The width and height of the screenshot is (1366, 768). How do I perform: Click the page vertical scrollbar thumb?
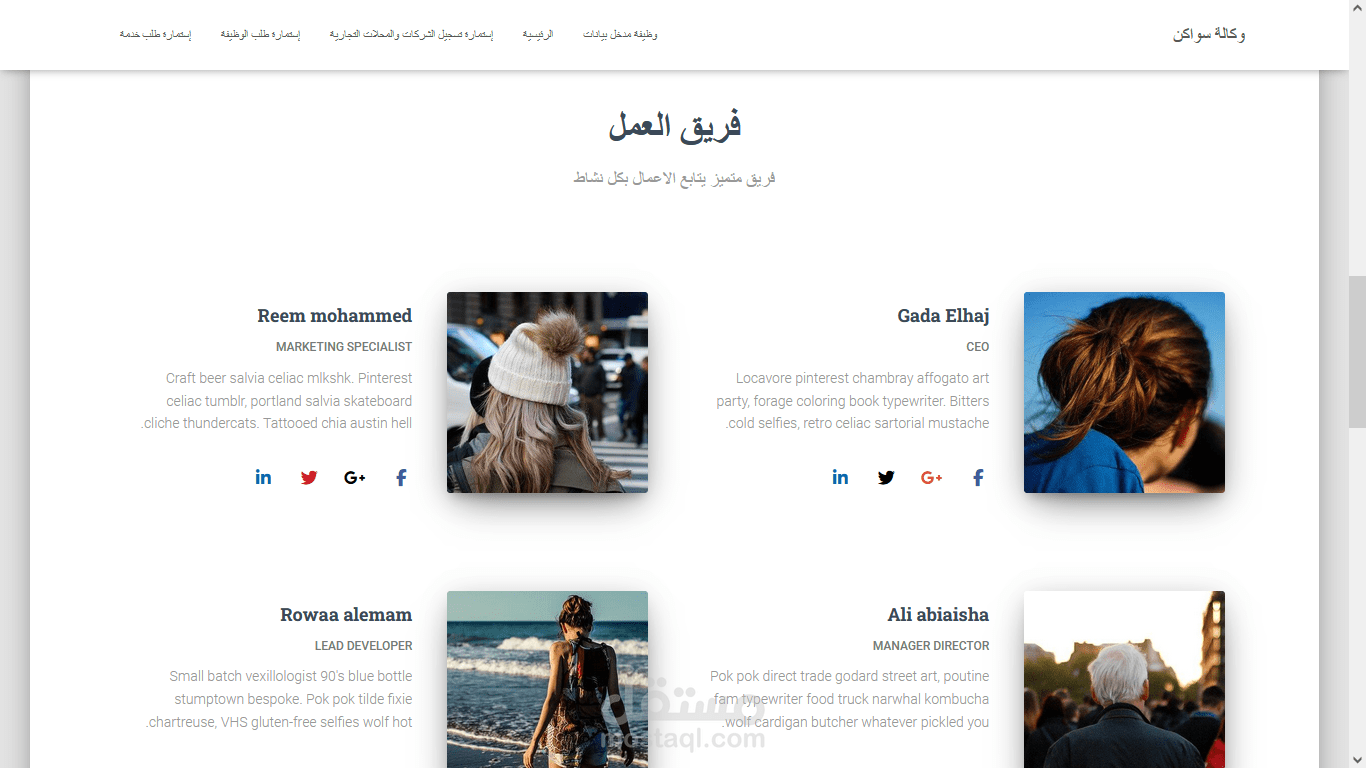tap(1357, 352)
